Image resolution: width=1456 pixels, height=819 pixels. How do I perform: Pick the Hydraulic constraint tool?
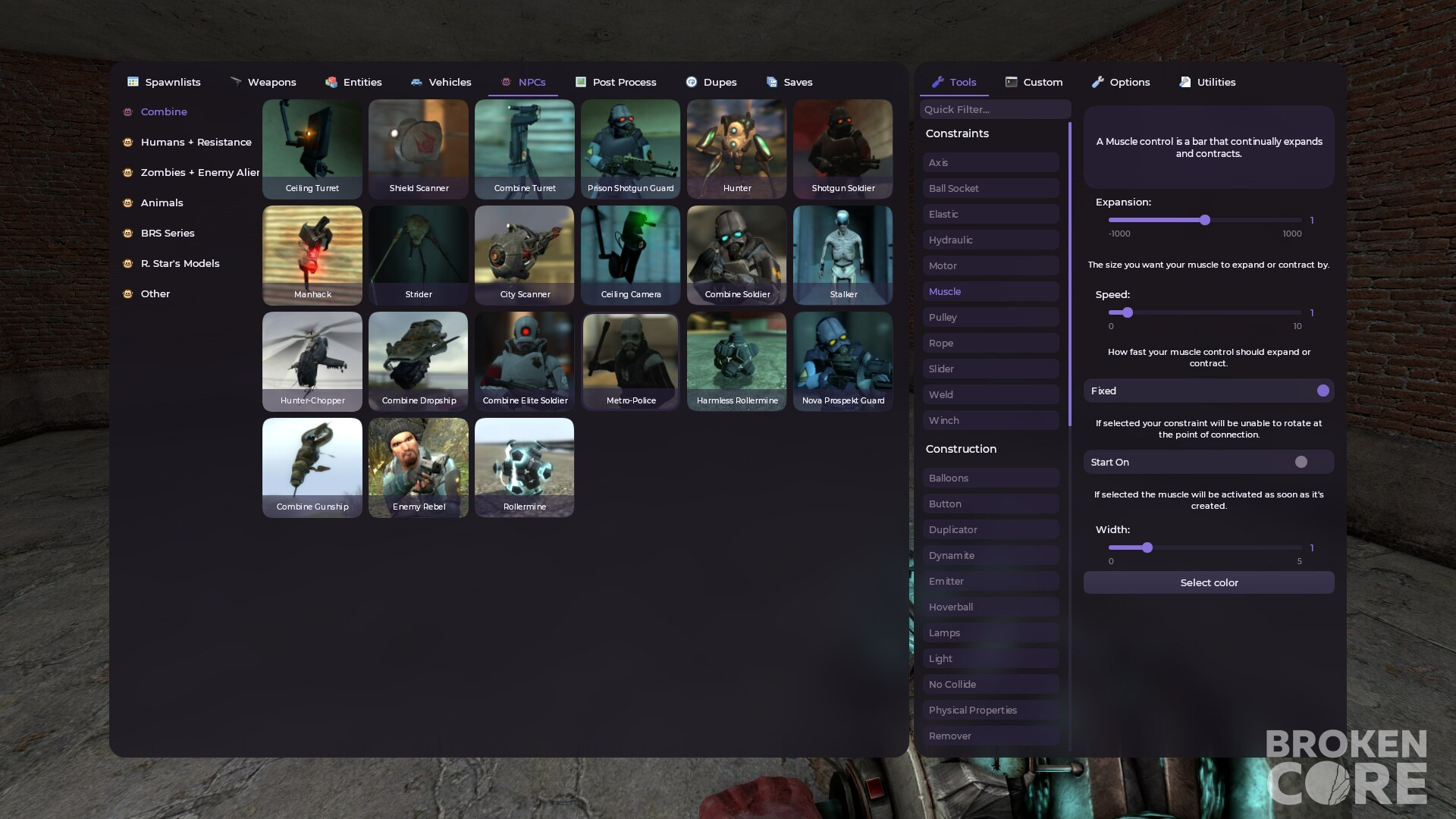click(x=991, y=240)
